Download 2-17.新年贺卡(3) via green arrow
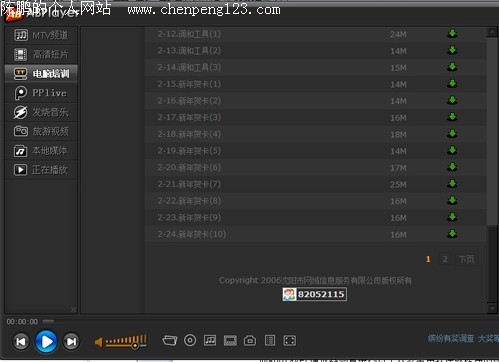Viewport: 499px width, 362px height. [452, 117]
